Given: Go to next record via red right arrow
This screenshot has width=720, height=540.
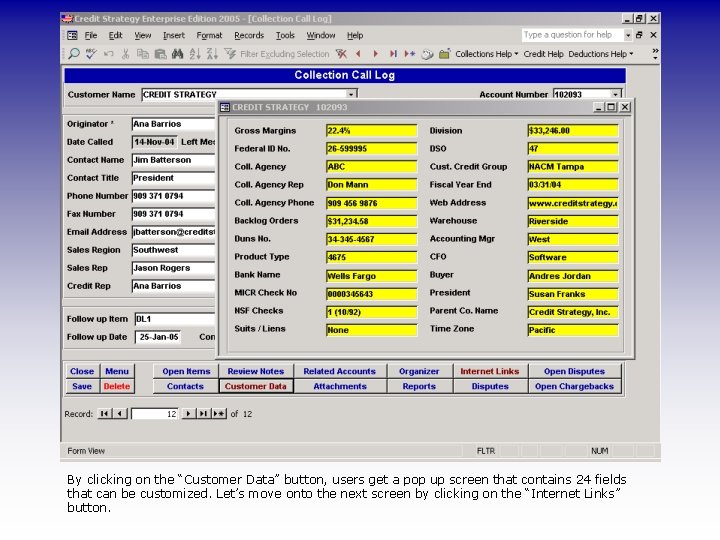Looking at the screenshot, I should click(x=376, y=54).
